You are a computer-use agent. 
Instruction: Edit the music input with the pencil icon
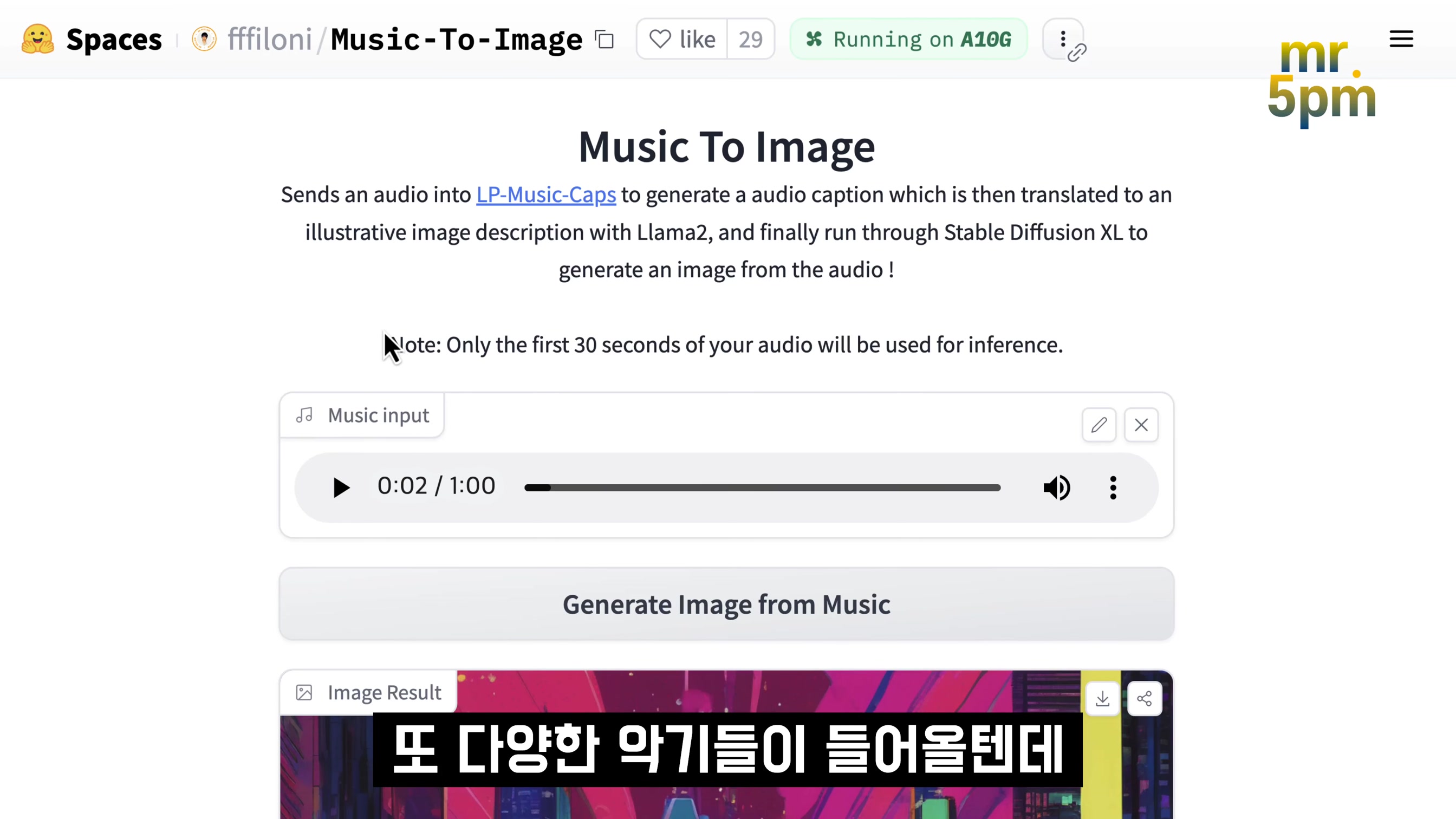click(1099, 425)
